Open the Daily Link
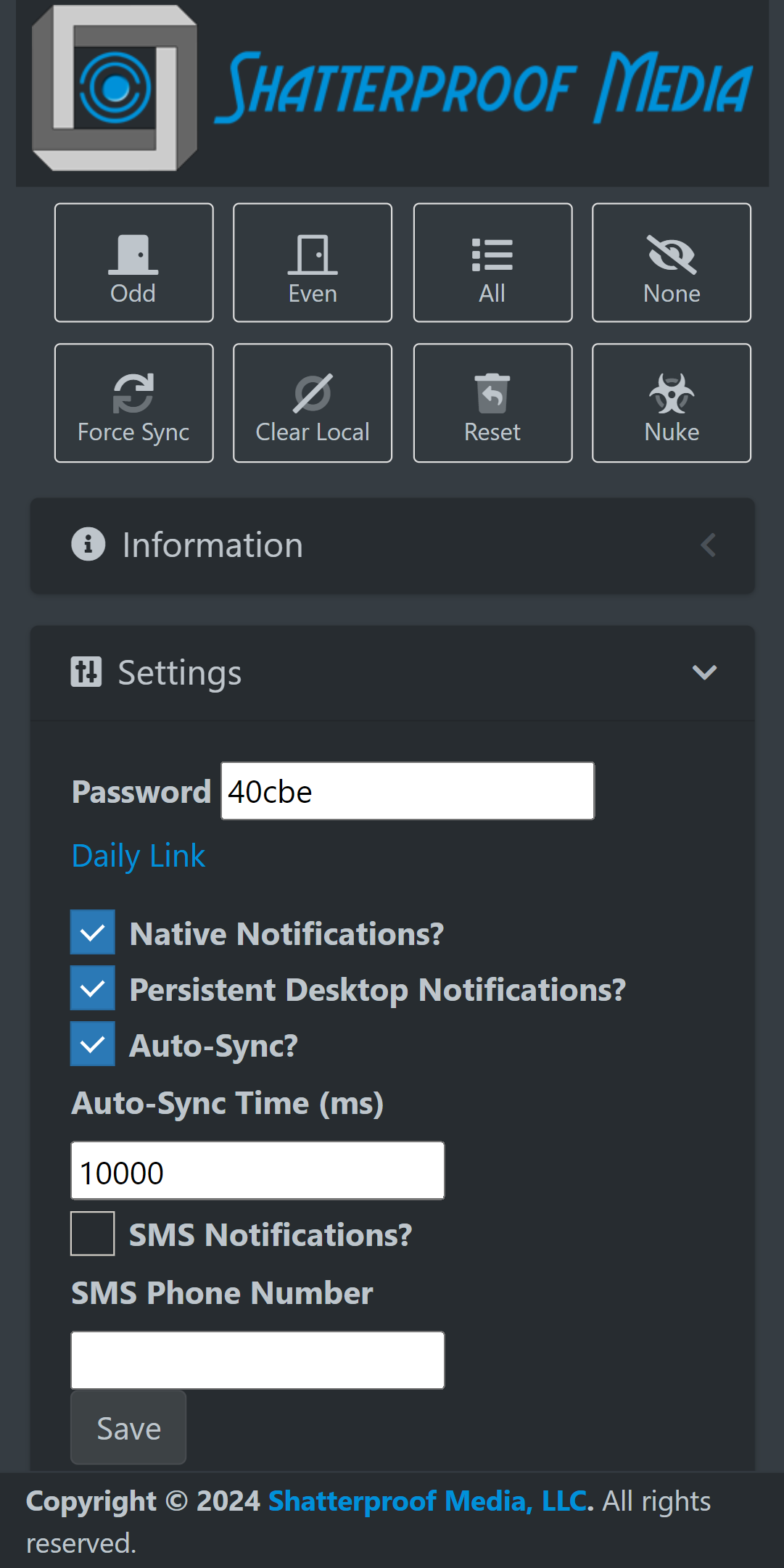Viewport: 784px width, 1568px height. tap(139, 856)
